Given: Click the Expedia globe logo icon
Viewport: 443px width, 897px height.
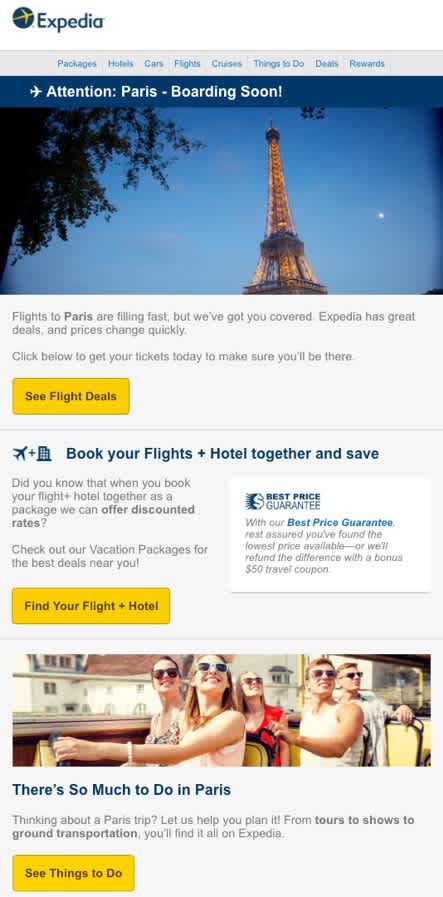Looking at the screenshot, I should (23, 18).
